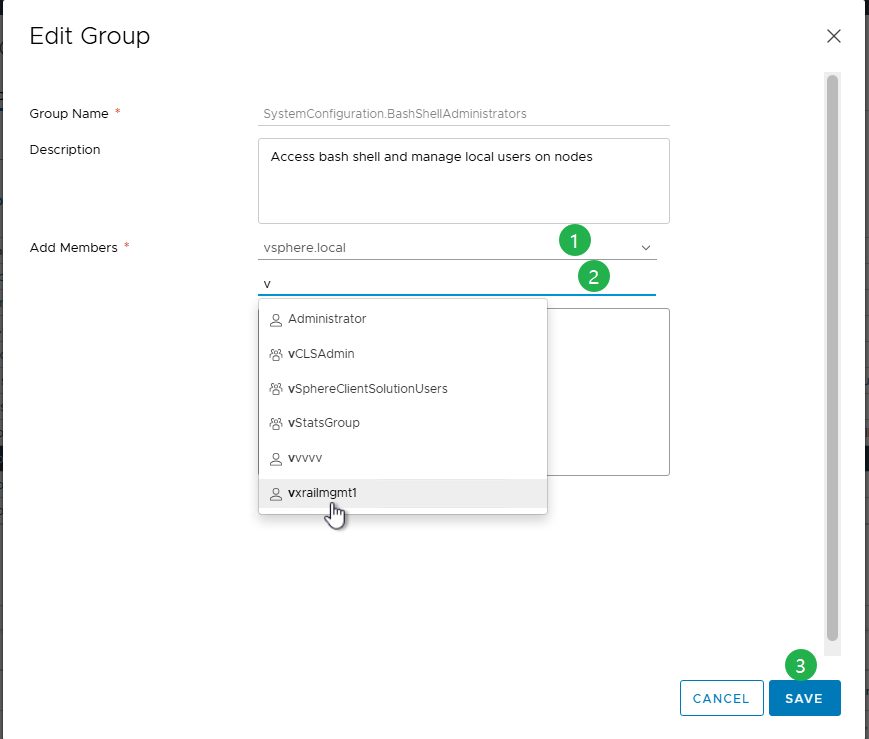Viewport: 869px width, 739px height.
Task: Click the green step 3 badge above SAVE
Action: [x=801, y=665]
